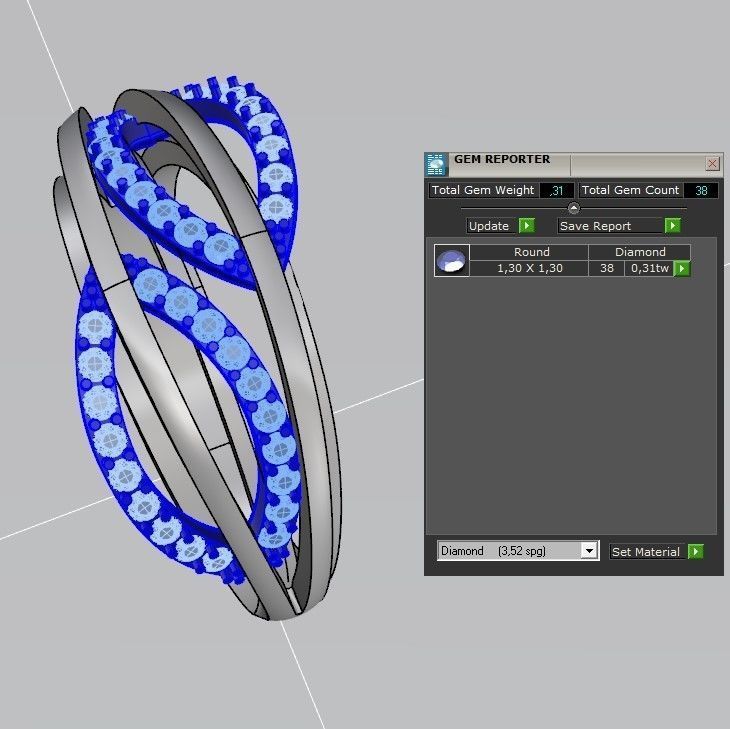Click the Set Material button label

[648, 552]
